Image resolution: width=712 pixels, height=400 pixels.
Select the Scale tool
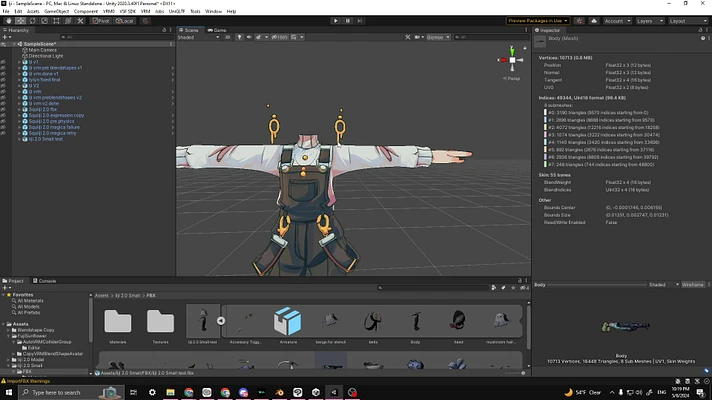[x=46, y=20]
